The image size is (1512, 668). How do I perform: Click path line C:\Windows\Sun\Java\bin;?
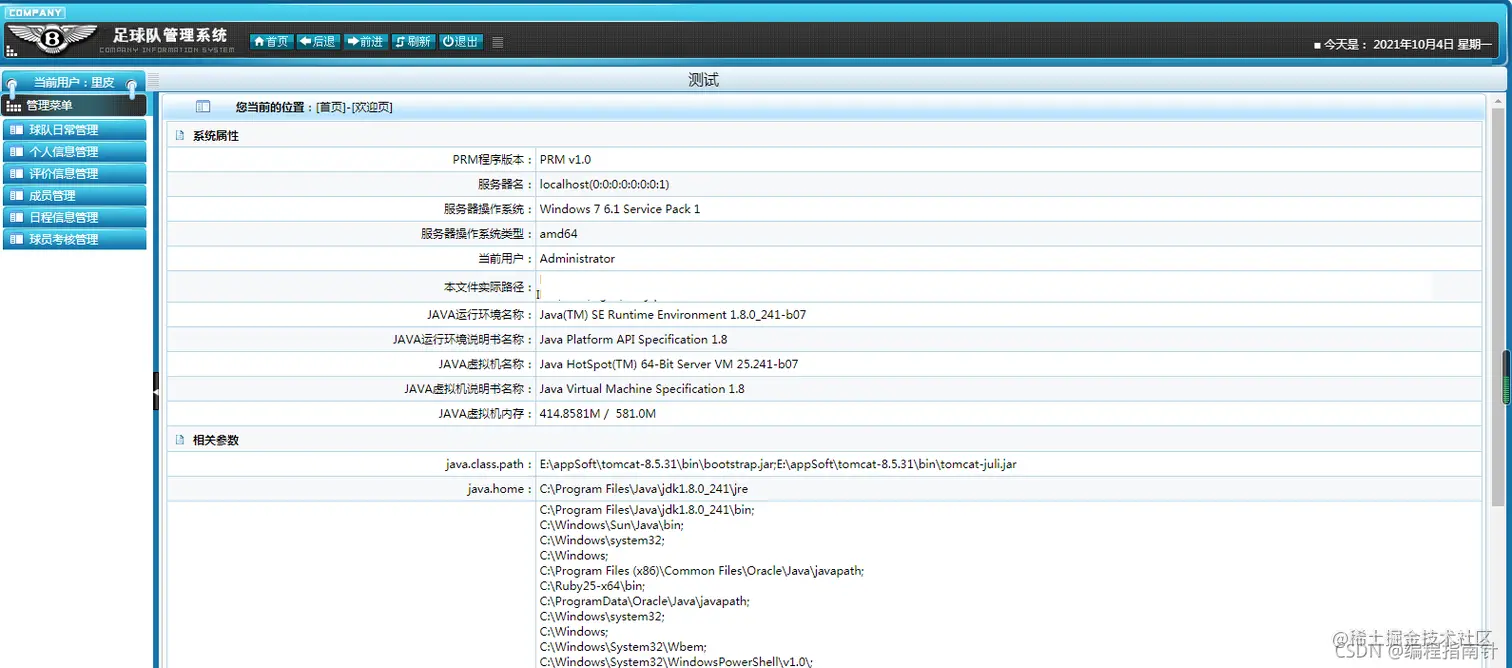[611, 525]
